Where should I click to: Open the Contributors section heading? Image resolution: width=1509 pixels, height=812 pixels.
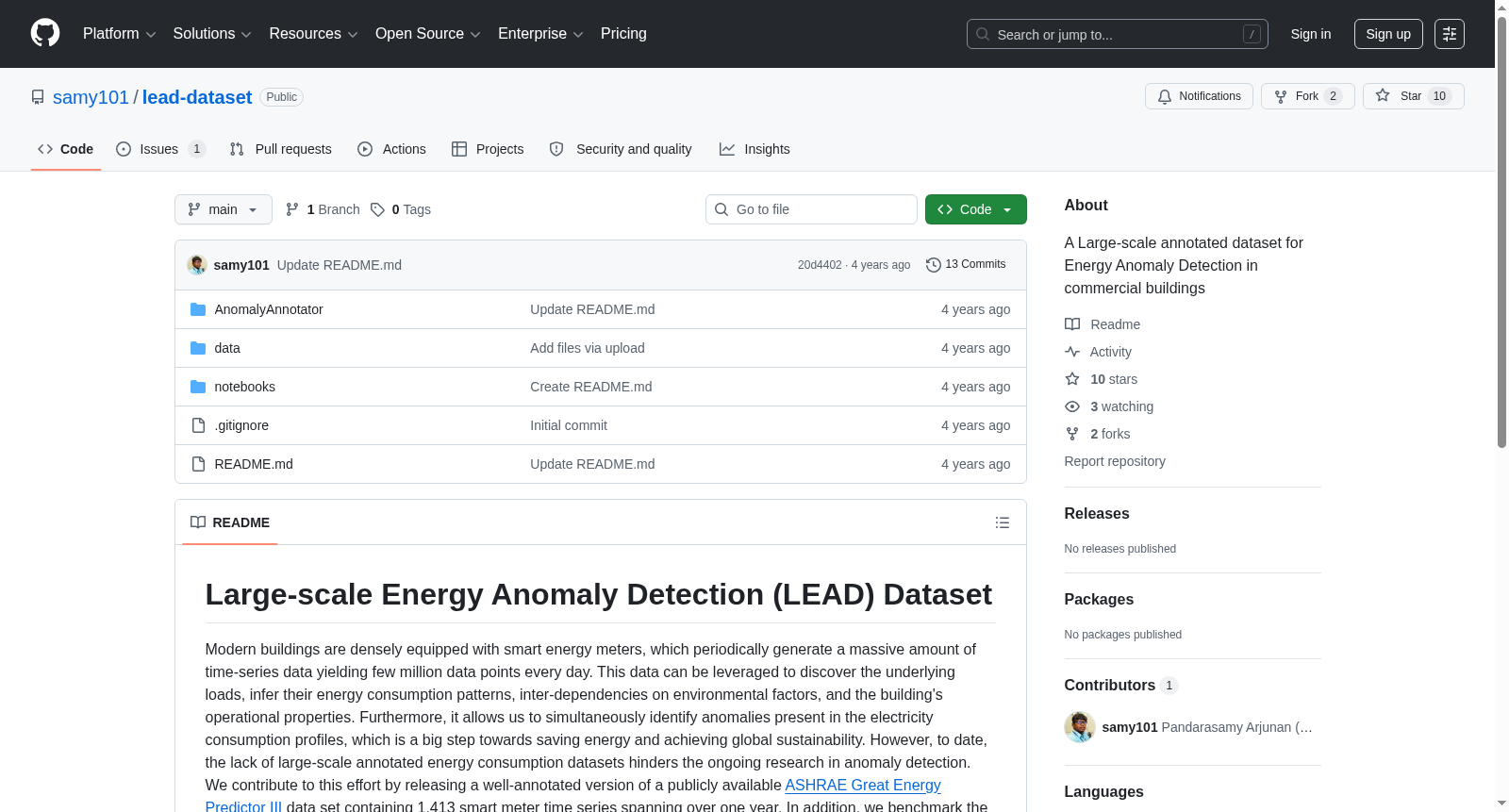(x=1120, y=686)
